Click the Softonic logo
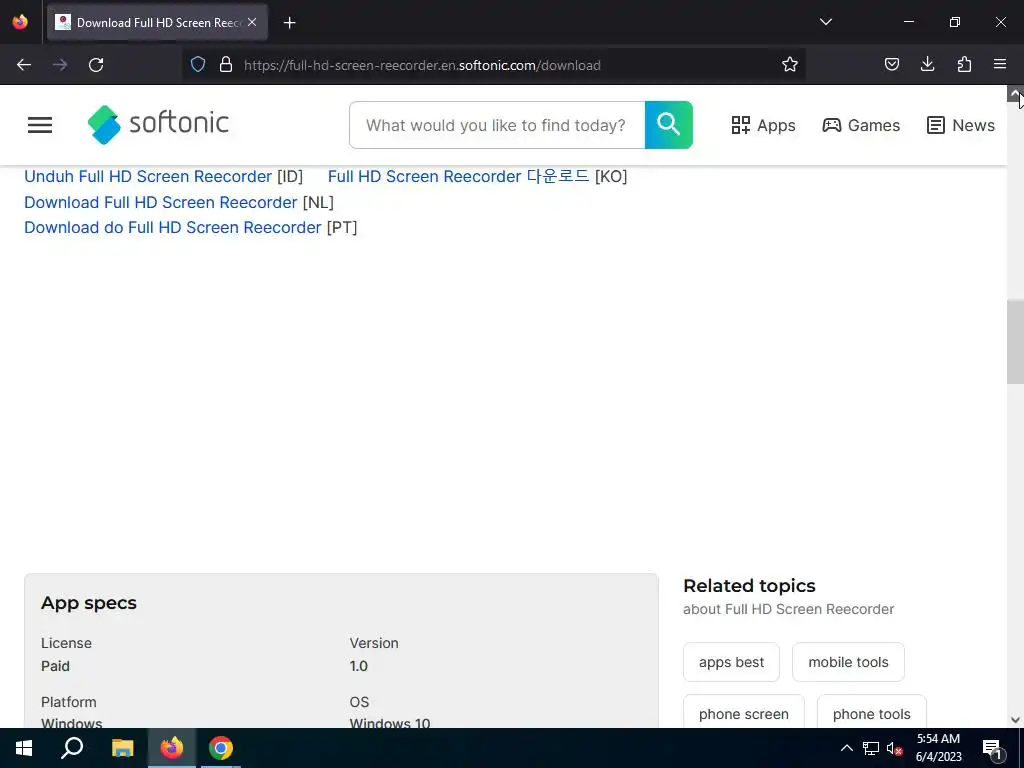 point(158,124)
